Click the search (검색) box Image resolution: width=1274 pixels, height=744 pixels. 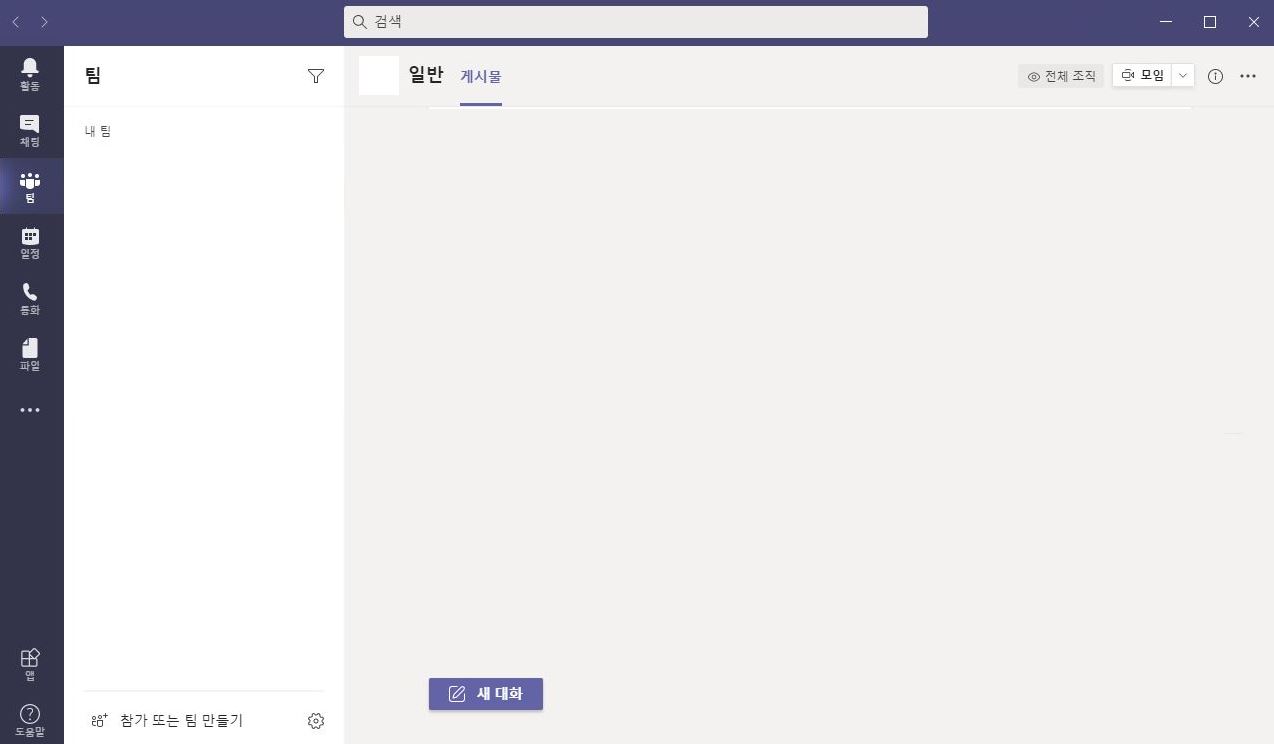coord(636,22)
